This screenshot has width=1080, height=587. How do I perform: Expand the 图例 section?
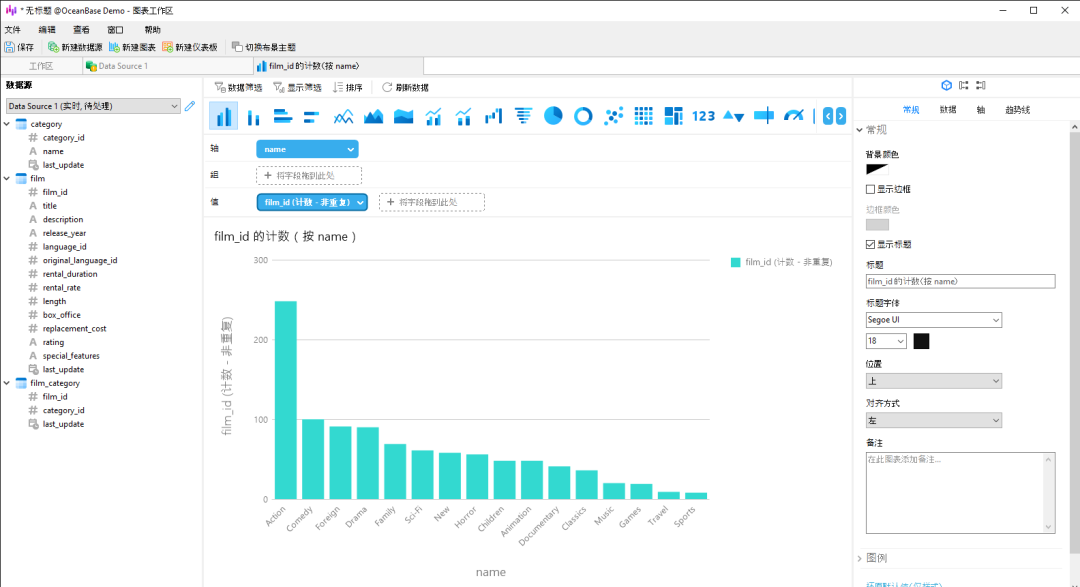[x=860, y=558]
